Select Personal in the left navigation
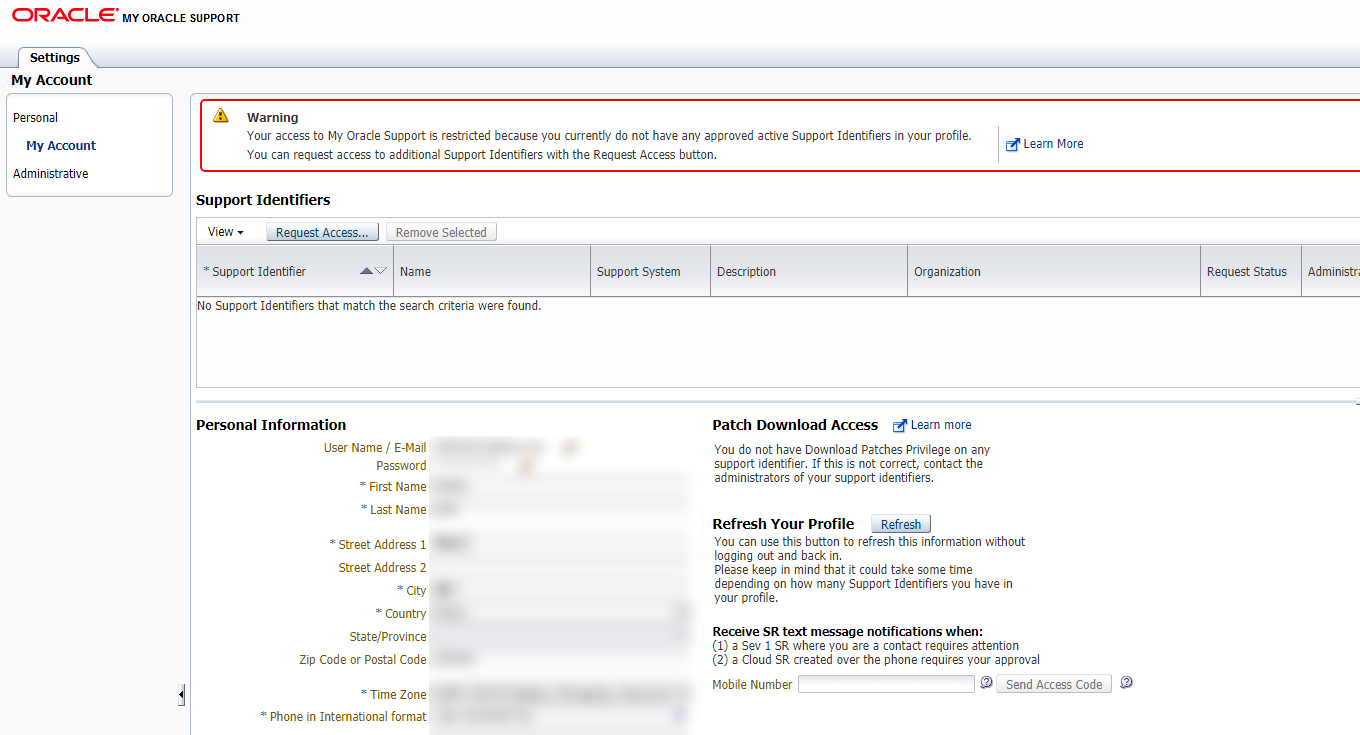This screenshot has height=735, width=1360. point(36,117)
